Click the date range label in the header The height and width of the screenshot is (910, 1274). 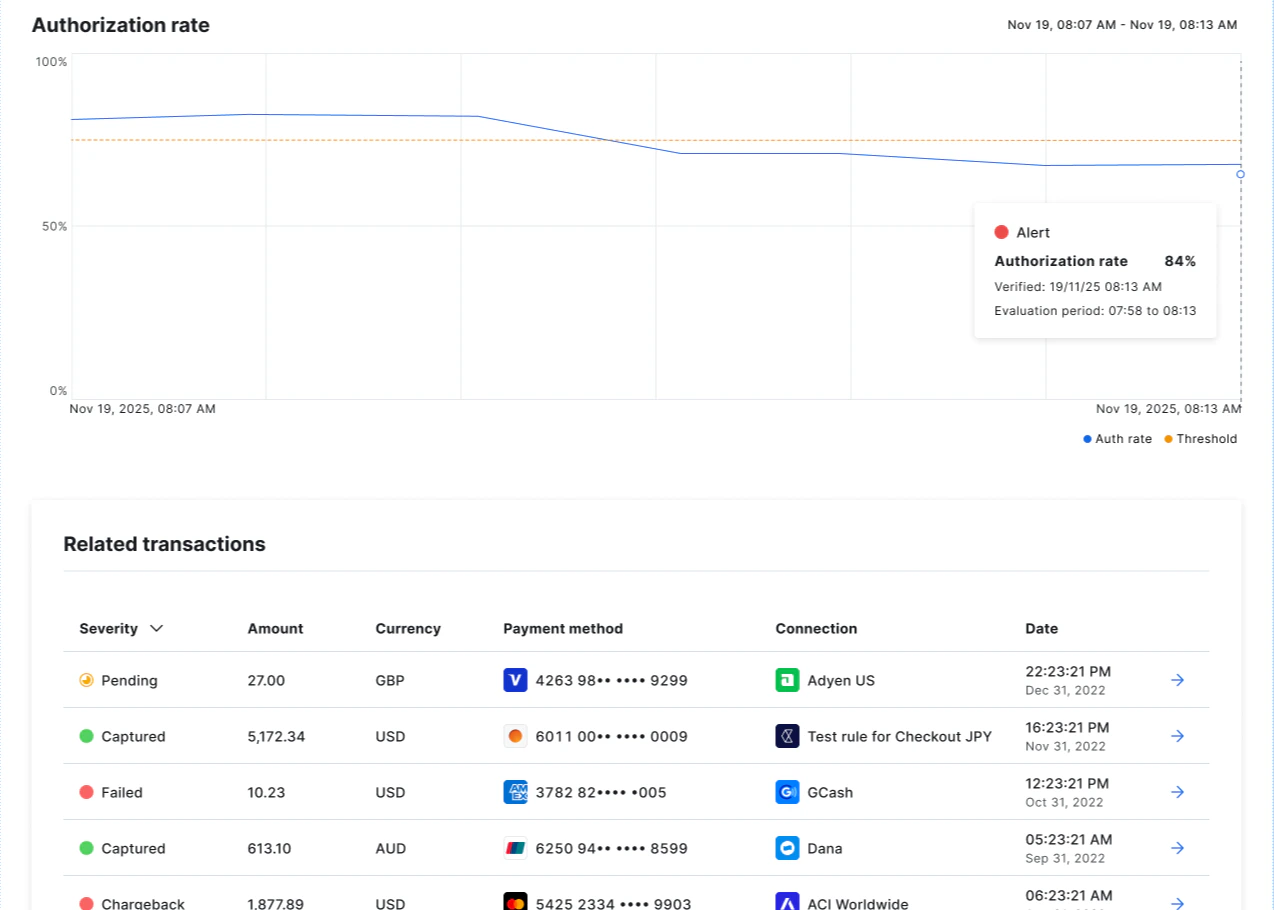(1122, 24)
